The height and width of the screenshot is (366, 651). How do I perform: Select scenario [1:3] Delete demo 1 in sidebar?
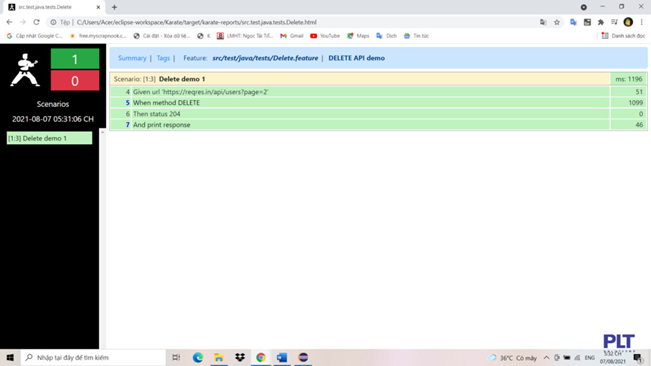tap(49, 138)
